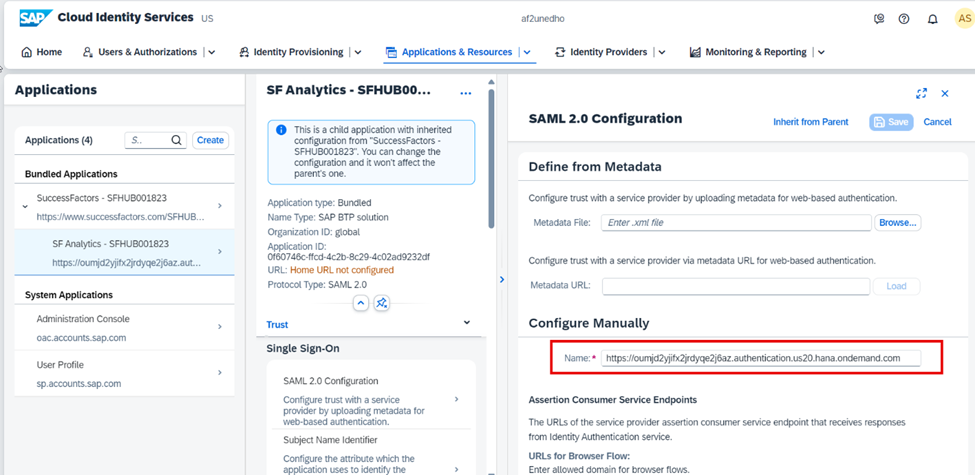Click Browse... button
The width and height of the screenshot is (975, 475).
(898, 222)
